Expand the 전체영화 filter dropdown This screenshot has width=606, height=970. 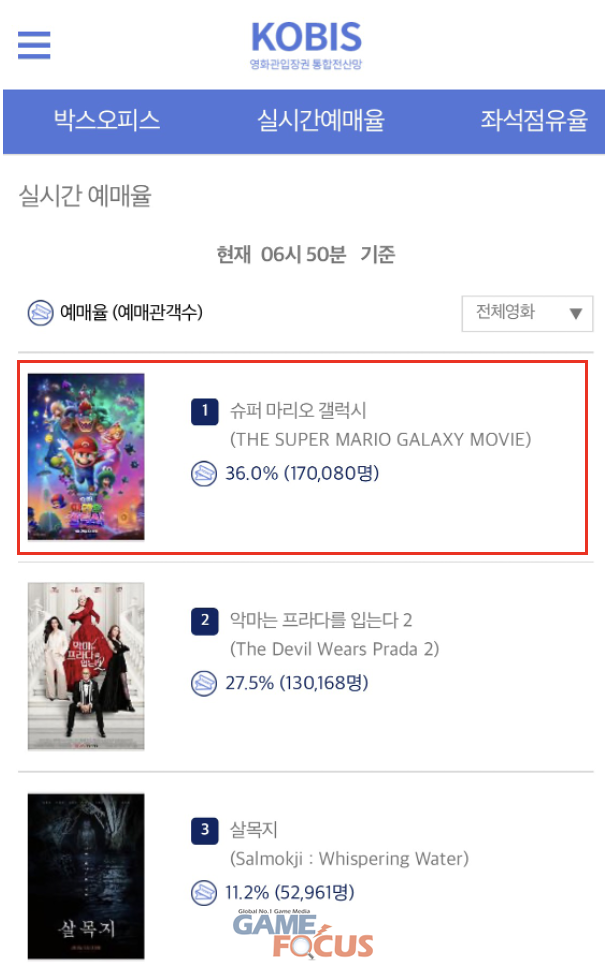527,314
